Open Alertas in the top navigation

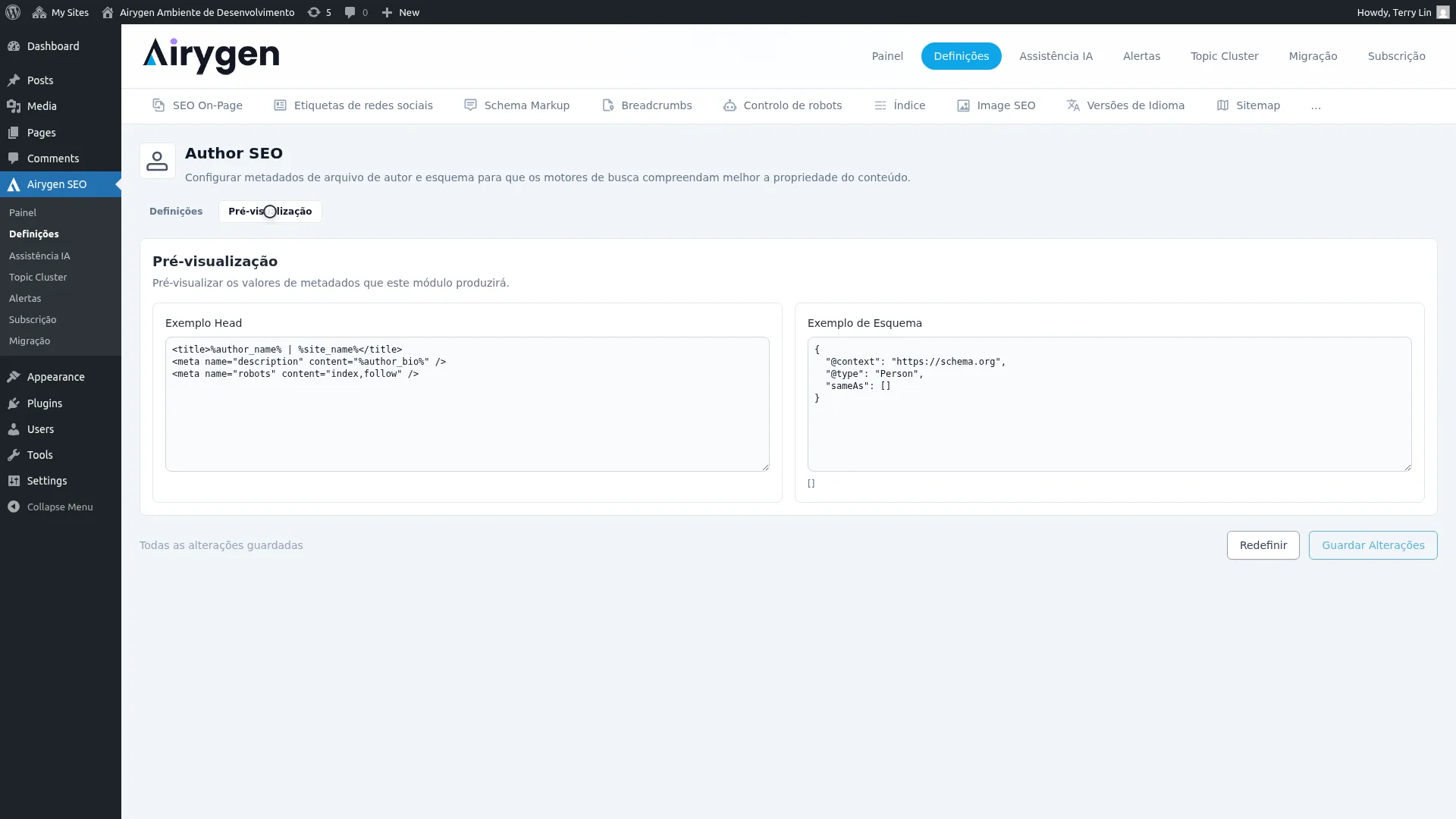pyautogui.click(x=1141, y=56)
